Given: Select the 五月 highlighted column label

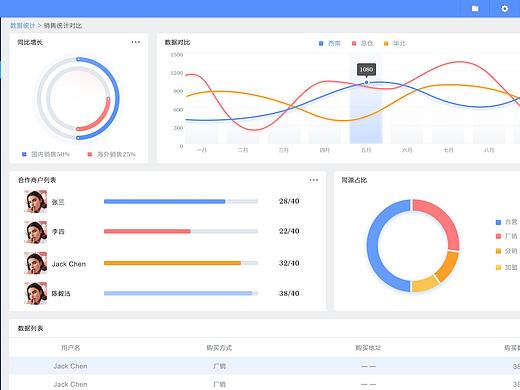Looking at the screenshot, I should point(366,150).
